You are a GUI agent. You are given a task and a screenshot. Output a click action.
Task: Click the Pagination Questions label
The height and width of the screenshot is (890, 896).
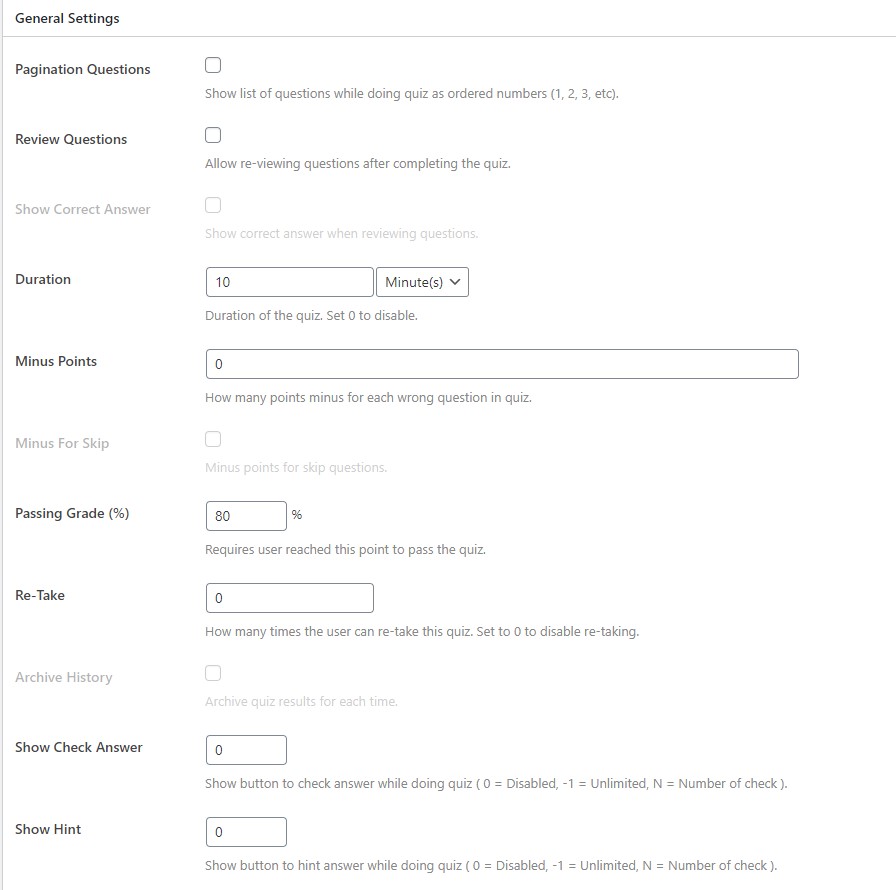[x=82, y=69]
